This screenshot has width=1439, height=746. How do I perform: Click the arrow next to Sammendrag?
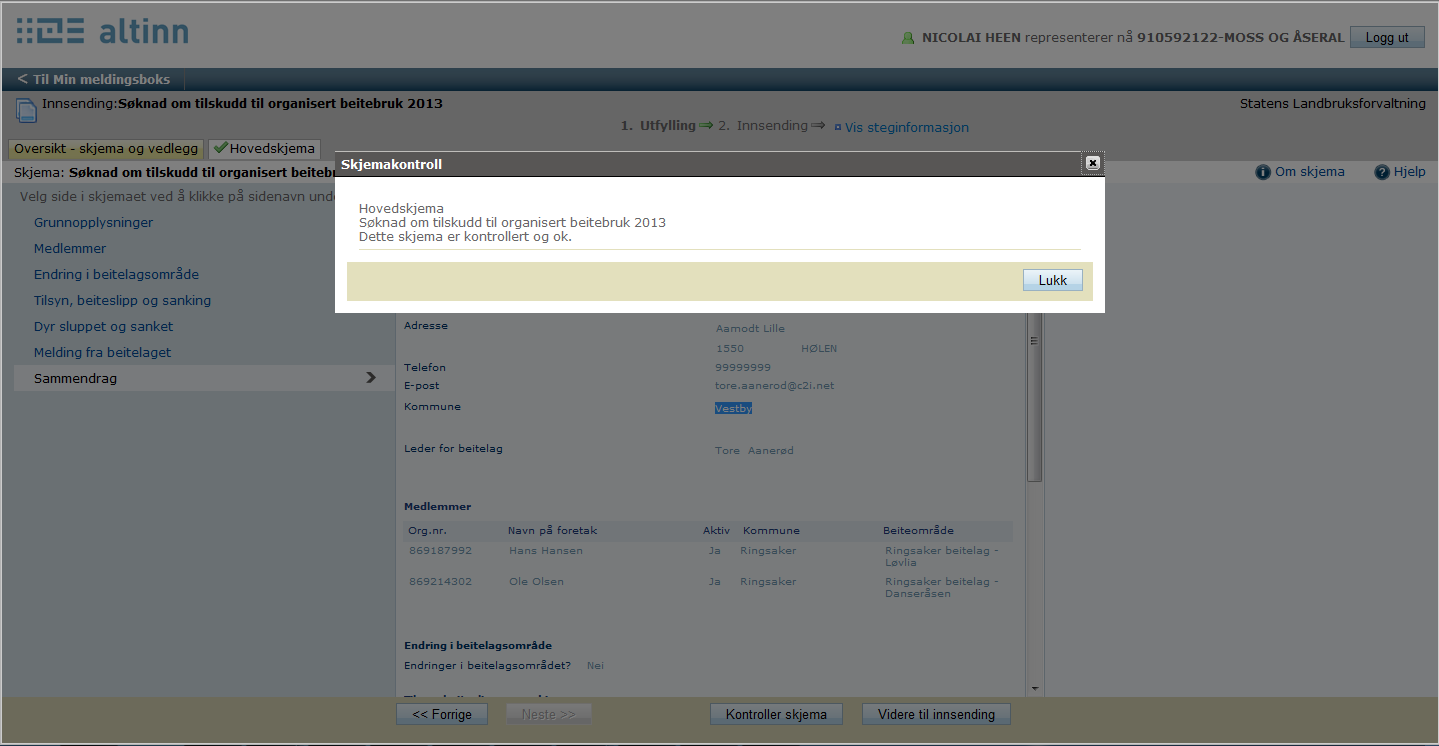(371, 378)
